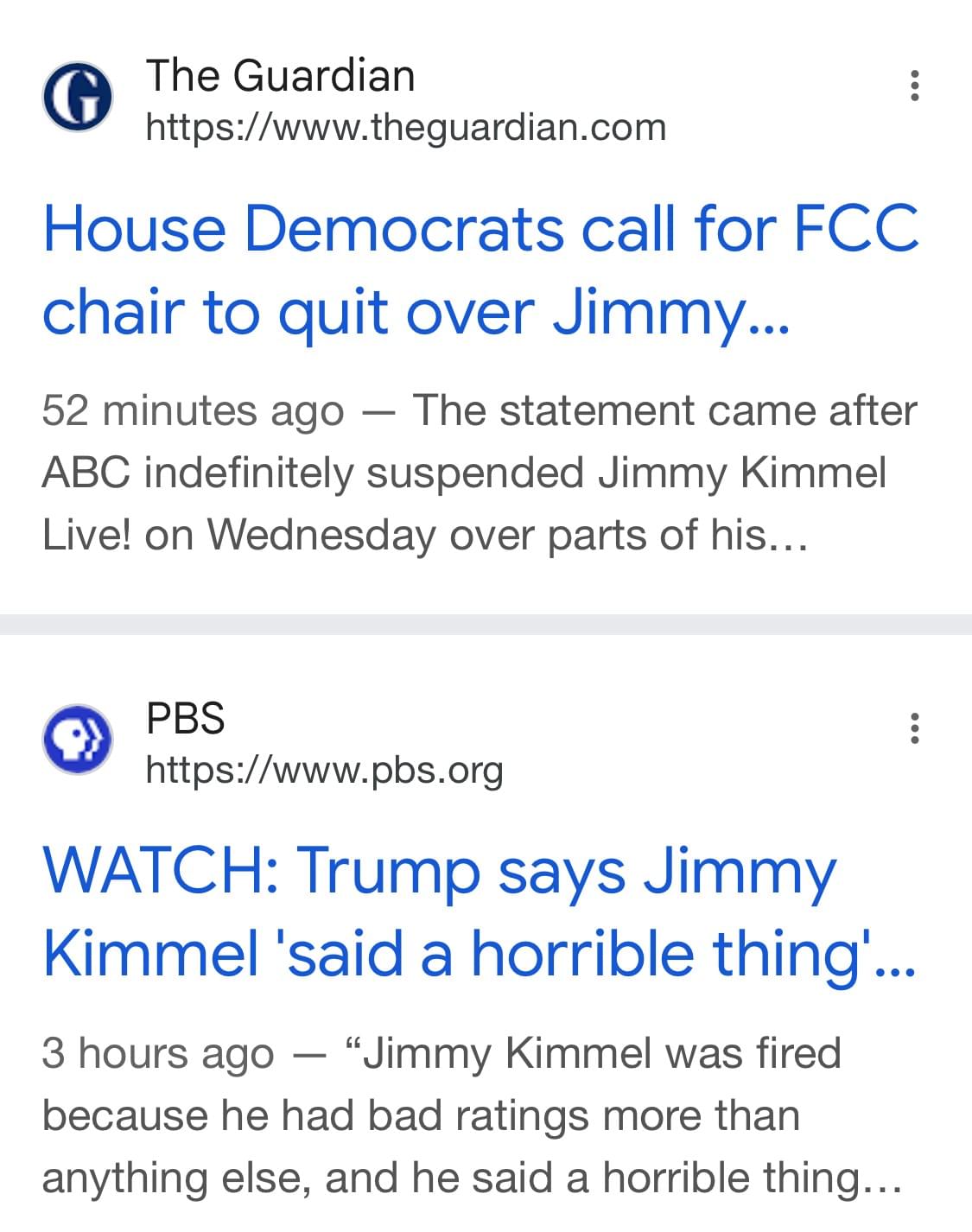
Task: Click the '52 minutes ago' timestamp
Action: point(193,410)
